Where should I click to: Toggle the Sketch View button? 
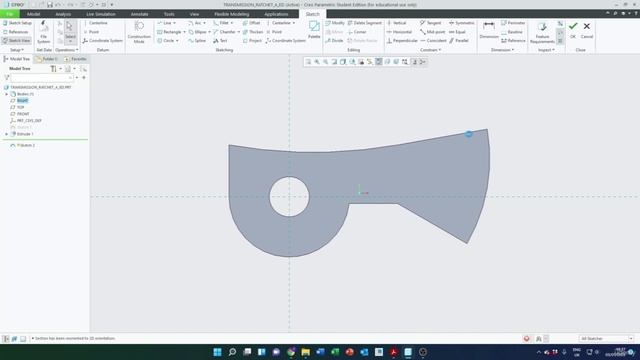[x=16, y=41]
